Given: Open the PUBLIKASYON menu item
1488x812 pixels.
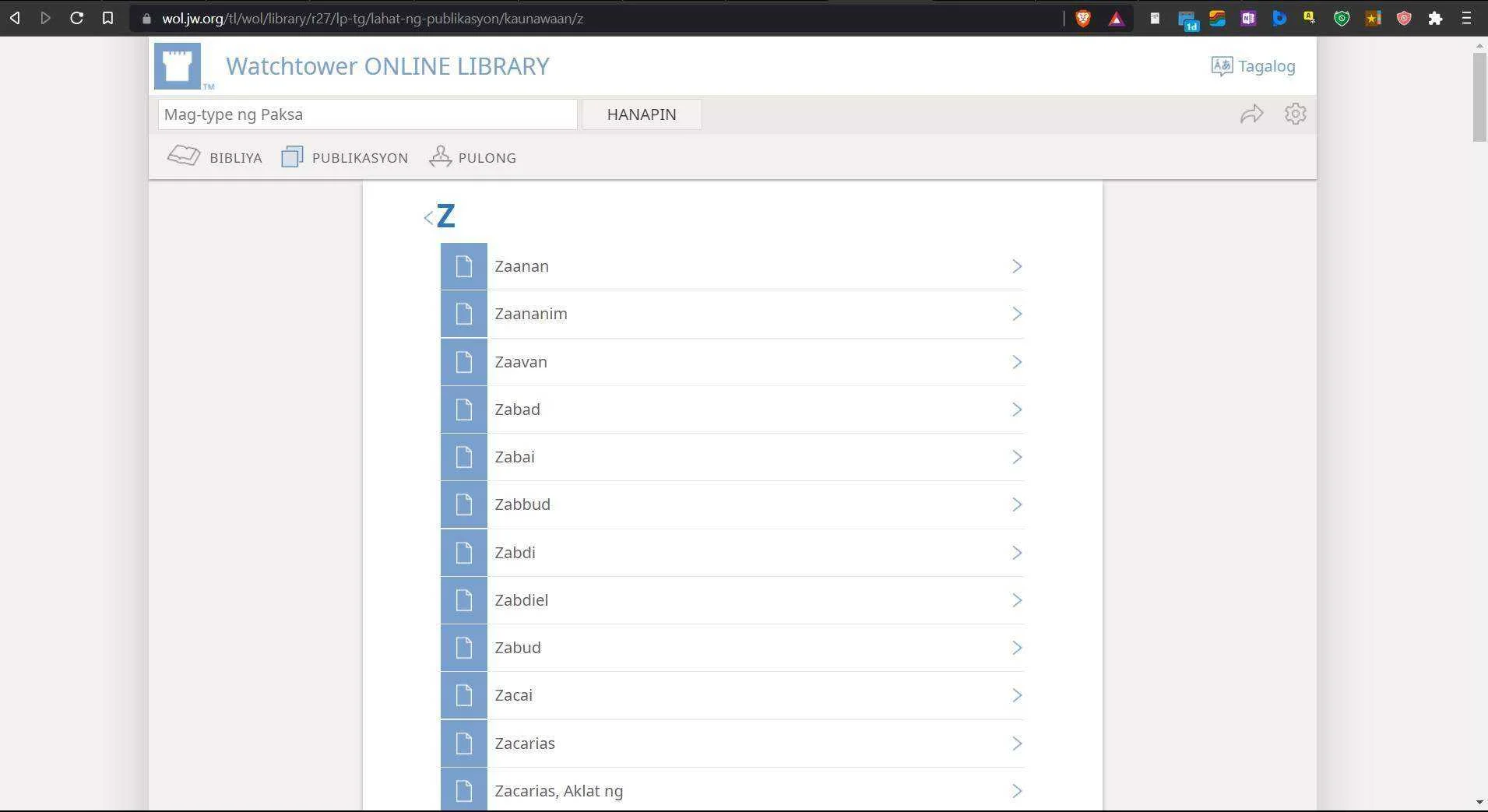Looking at the screenshot, I should pyautogui.click(x=345, y=157).
